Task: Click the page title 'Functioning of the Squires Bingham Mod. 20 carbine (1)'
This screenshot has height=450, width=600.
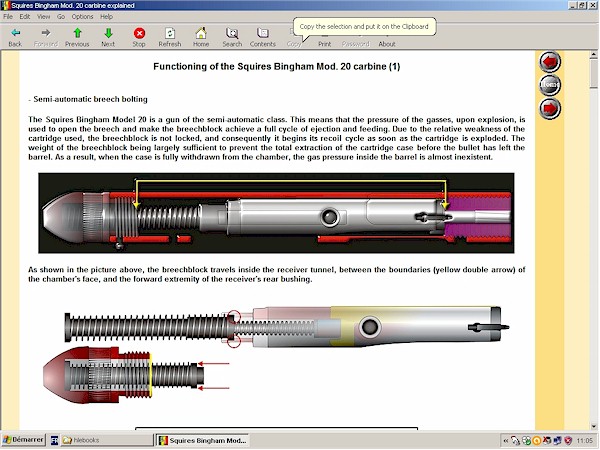Action: pyautogui.click(x=276, y=67)
